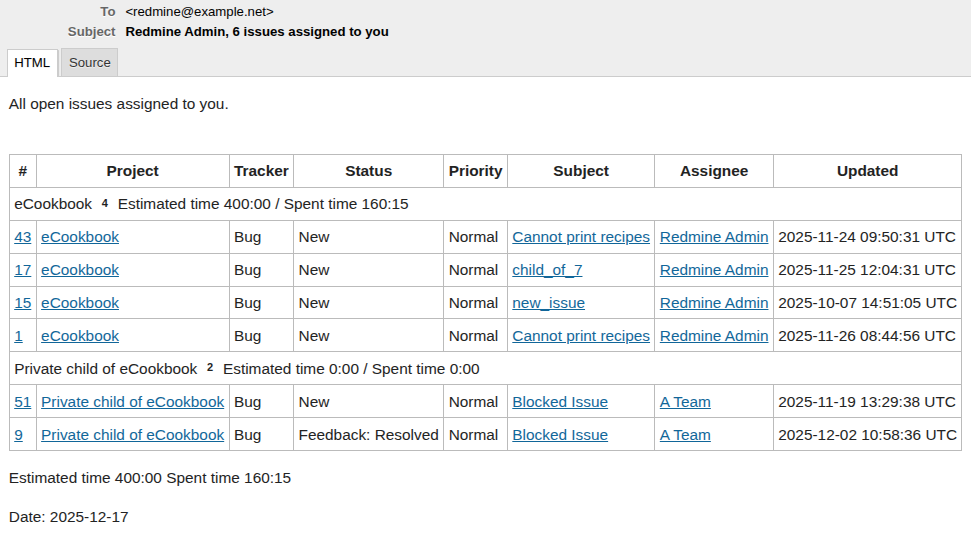Viewport: 971px width, 542px height.
Task: Open issue number 43 link
Action: (23, 237)
